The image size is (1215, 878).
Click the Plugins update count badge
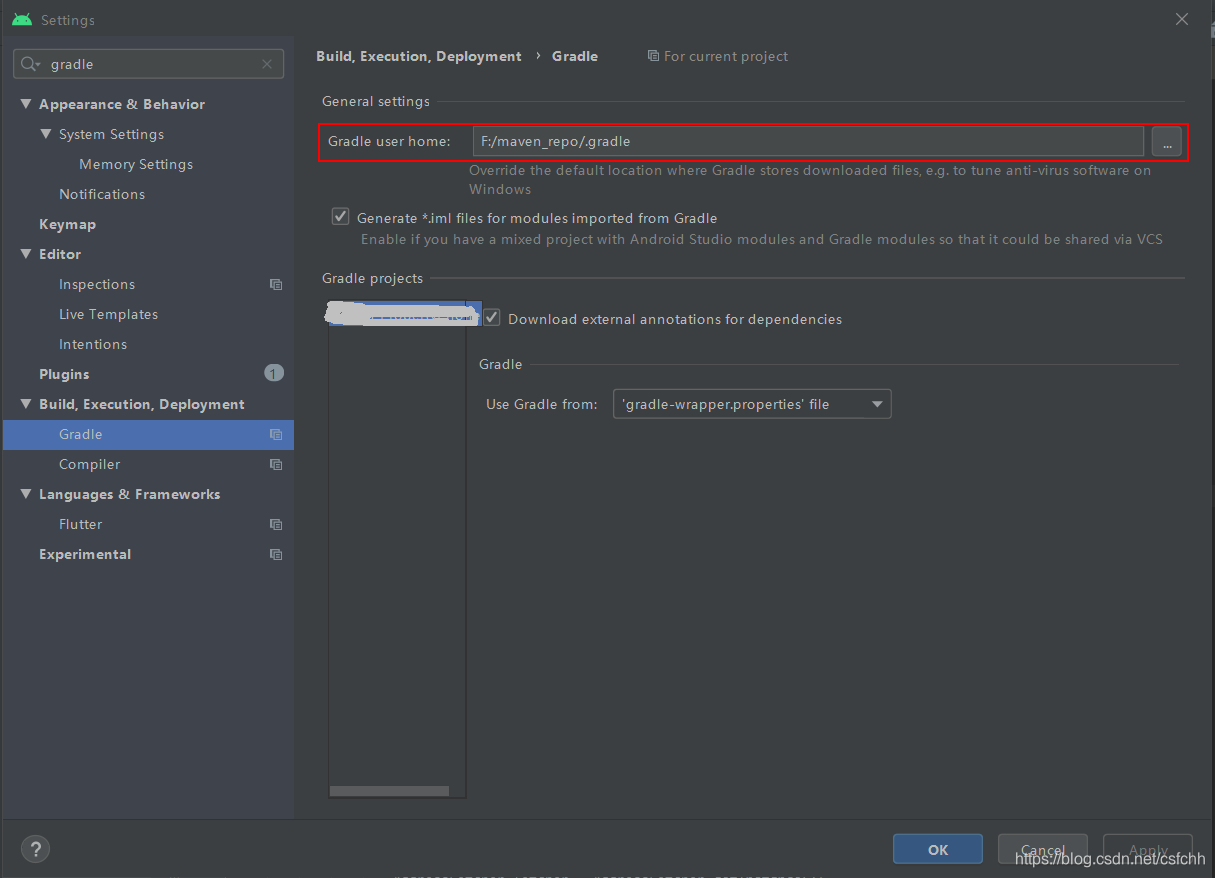click(274, 373)
